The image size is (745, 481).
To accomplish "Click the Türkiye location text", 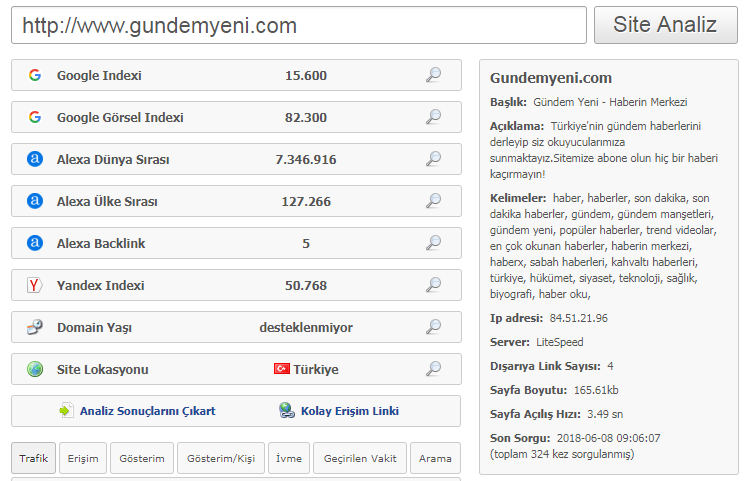I will (316, 369).
